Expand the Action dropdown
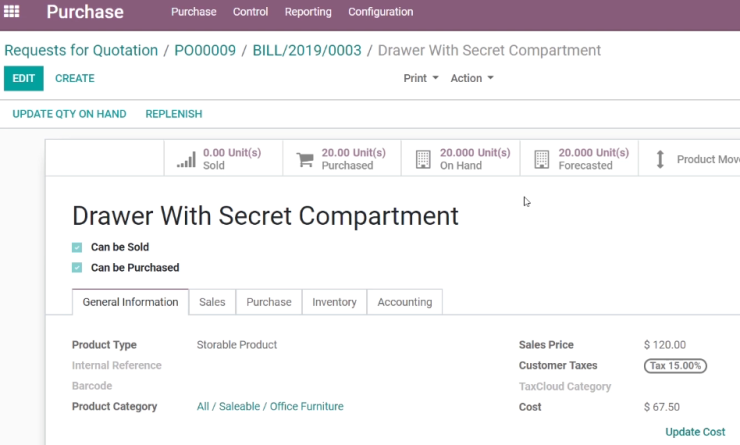740x445 pixels. tap(472, 78)
